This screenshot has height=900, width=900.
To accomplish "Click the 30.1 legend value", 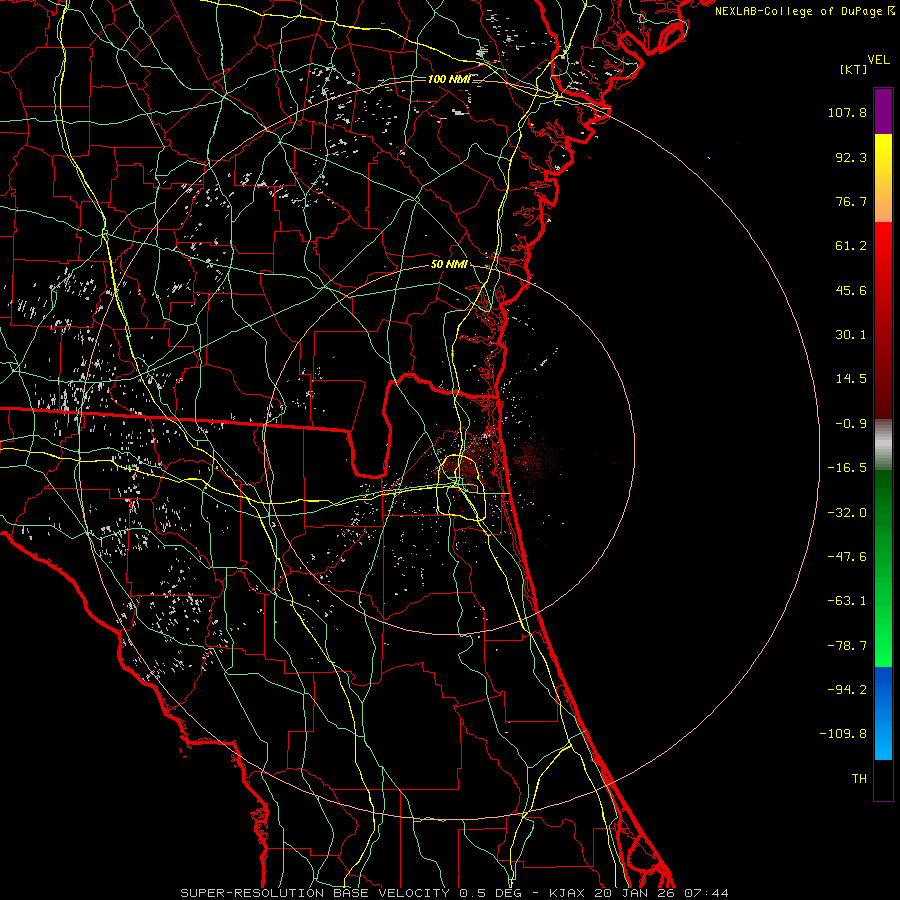I will [x=851, y=335].
